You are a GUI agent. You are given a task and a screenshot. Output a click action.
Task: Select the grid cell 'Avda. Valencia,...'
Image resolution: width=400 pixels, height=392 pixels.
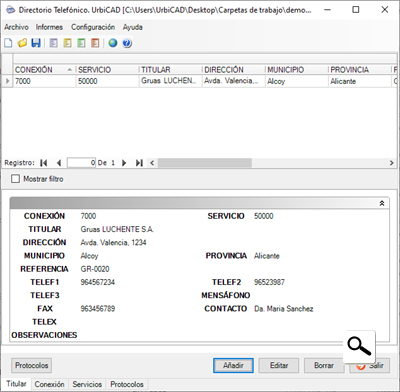pyautogui.click(x=234, y=81)
